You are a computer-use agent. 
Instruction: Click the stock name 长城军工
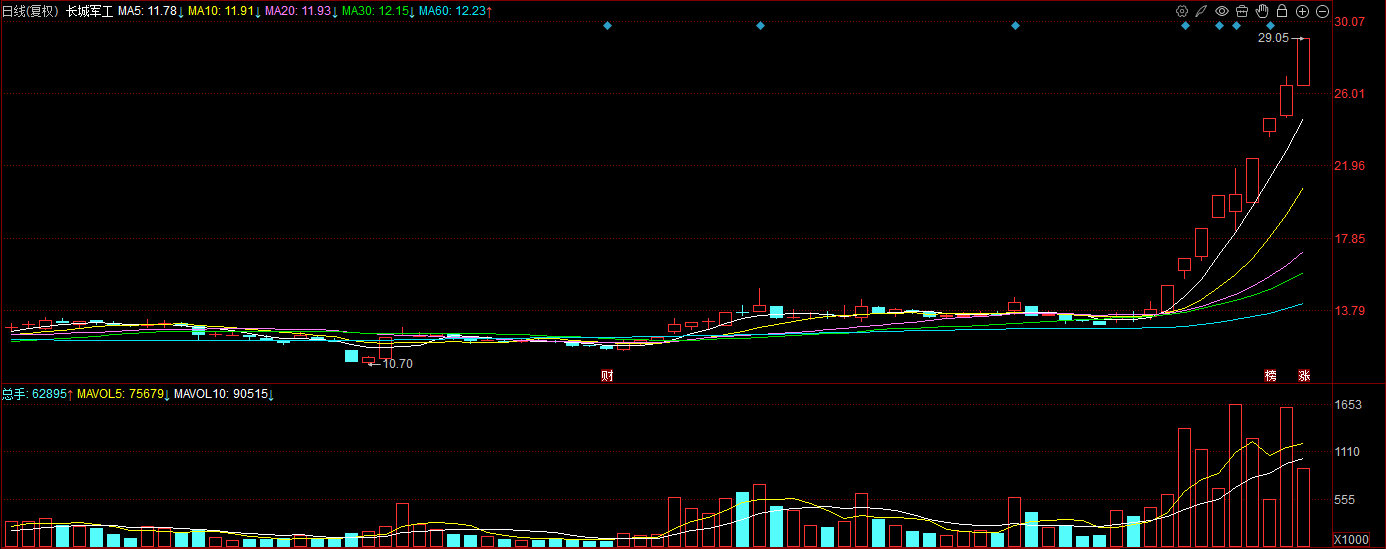coord(90,11)
